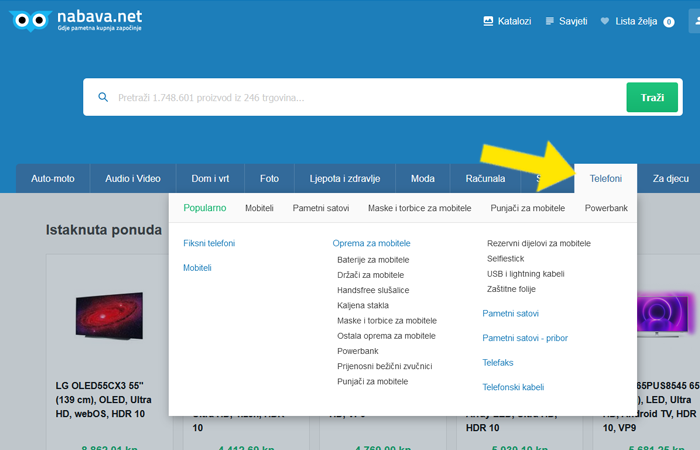
Task: Open Maske i torbice in equipment list
Action: coord(387,321)
